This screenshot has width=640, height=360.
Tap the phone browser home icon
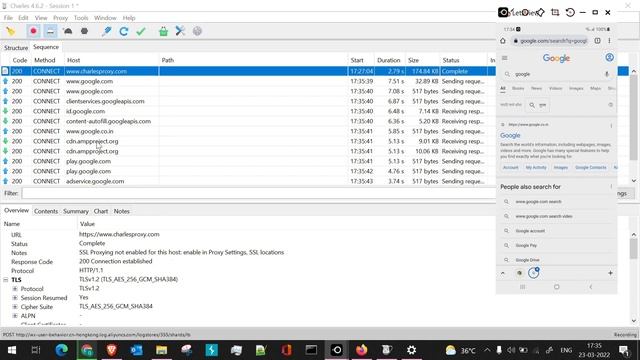click(x=503, y=41)
